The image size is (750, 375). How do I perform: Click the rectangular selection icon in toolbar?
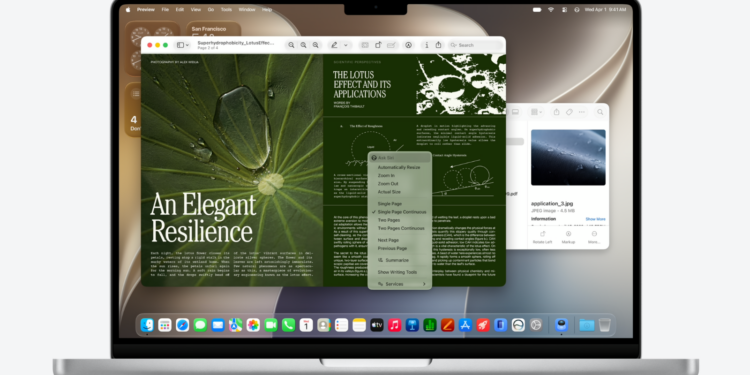[364, 45]
